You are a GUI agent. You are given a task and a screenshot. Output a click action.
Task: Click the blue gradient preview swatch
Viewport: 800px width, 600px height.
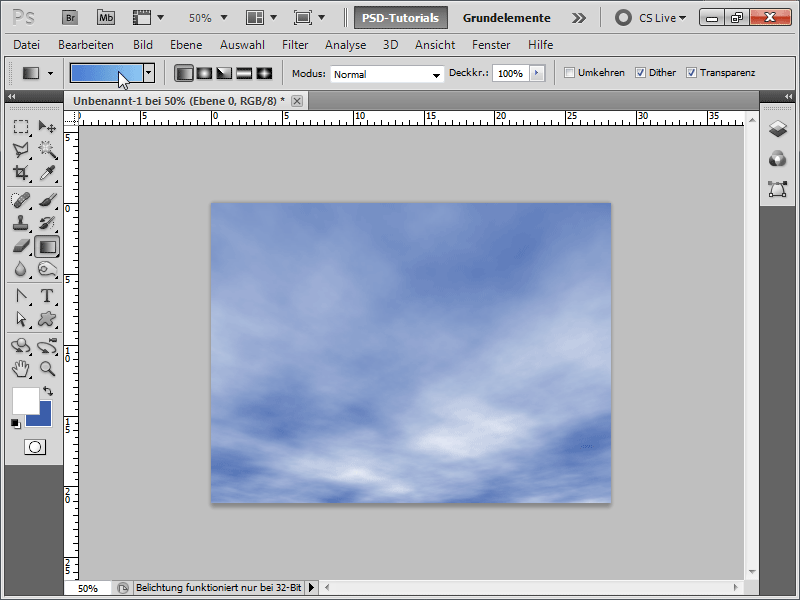tap(107, 73)
